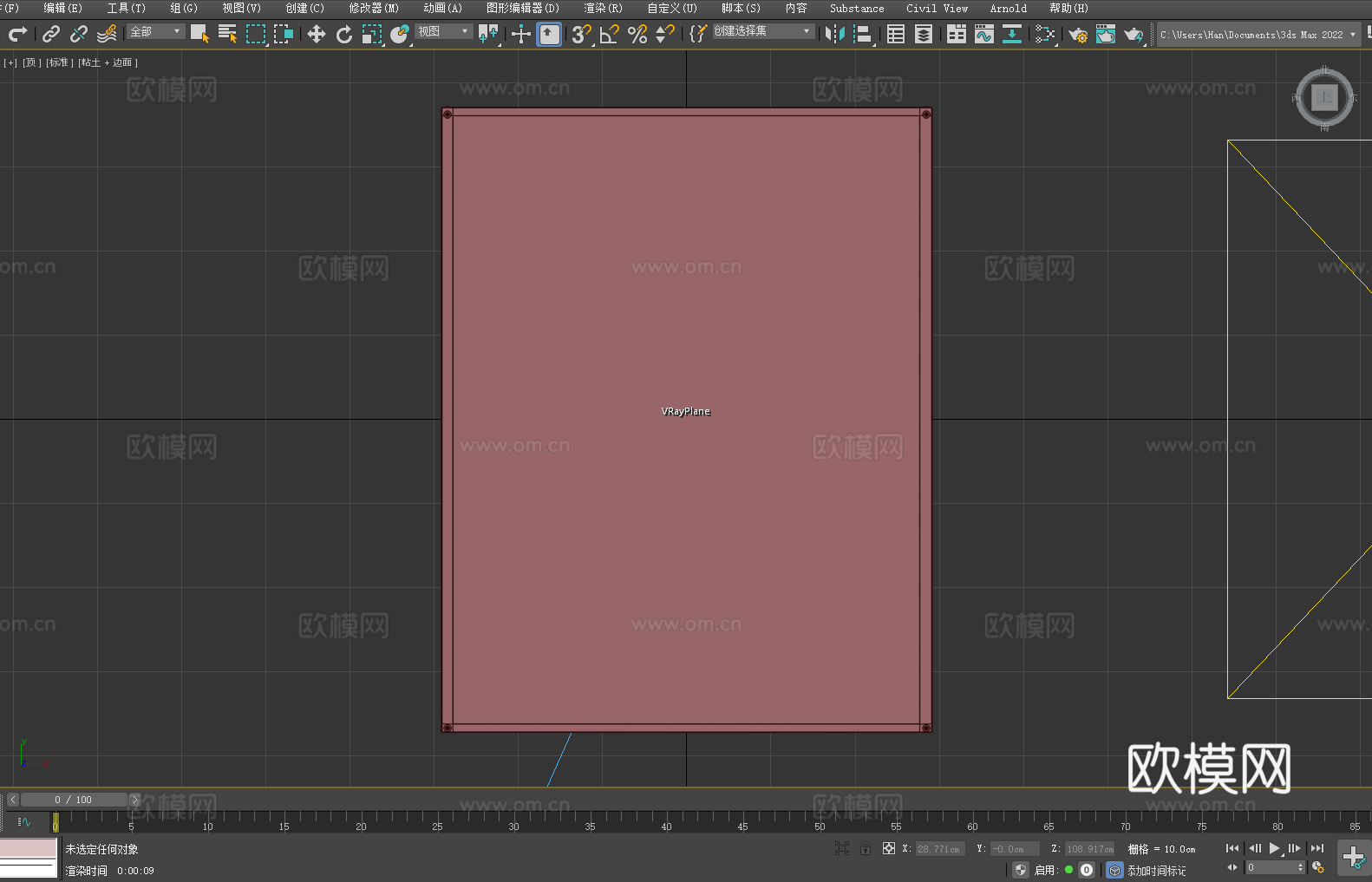Click Edit Named Selection Sets icon
Screen dimensions: 1372x882
pos(698,34)
